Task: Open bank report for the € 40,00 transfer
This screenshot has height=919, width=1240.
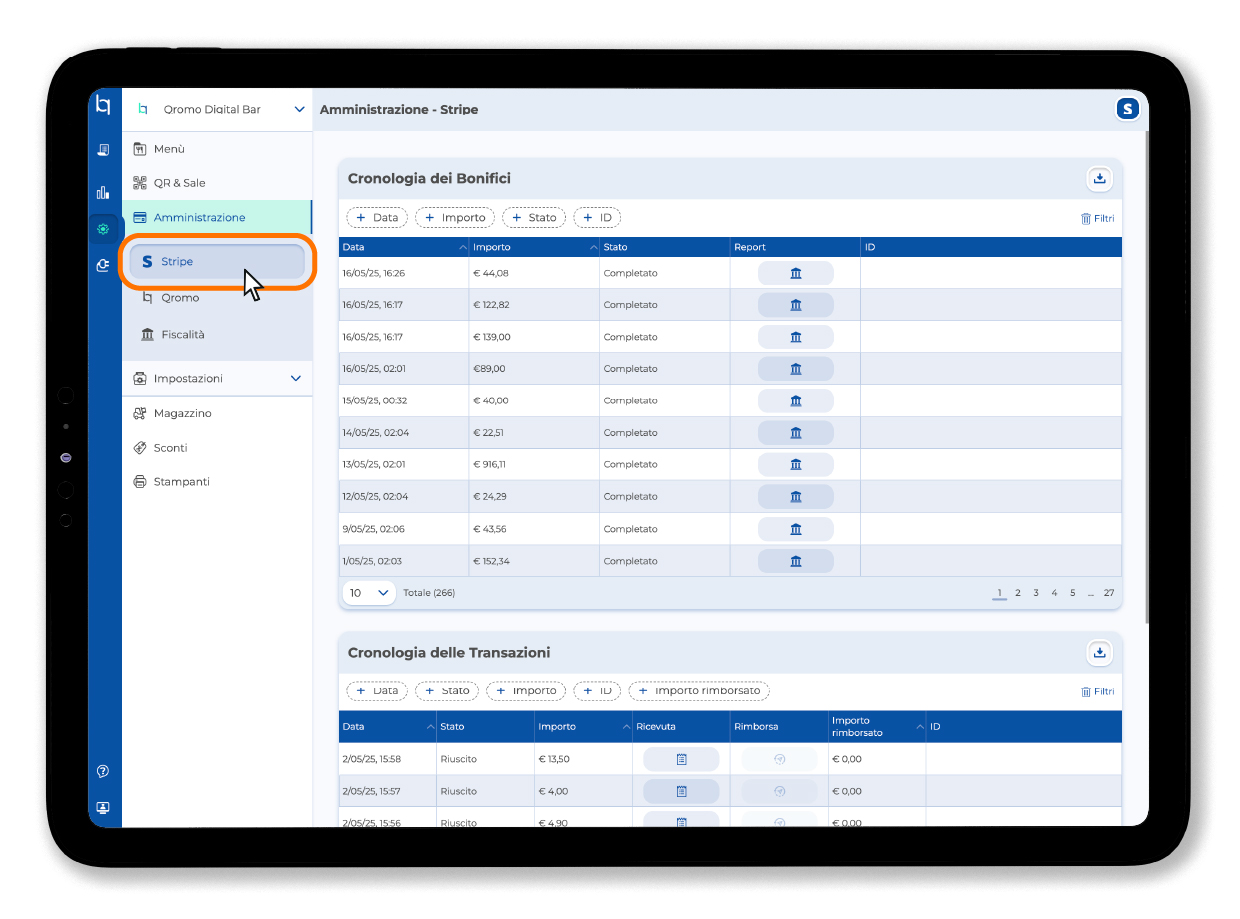Action: click(796, 401)
